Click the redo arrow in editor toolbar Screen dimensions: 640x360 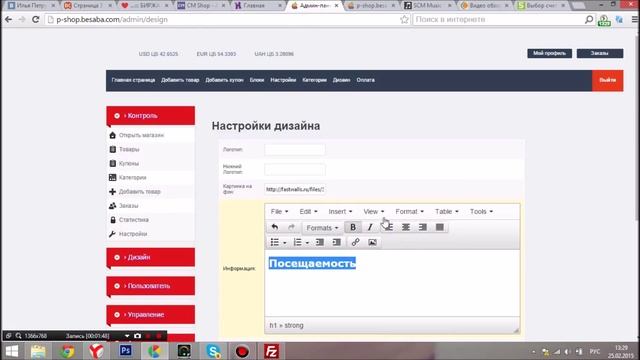click(x=291, y=227)
